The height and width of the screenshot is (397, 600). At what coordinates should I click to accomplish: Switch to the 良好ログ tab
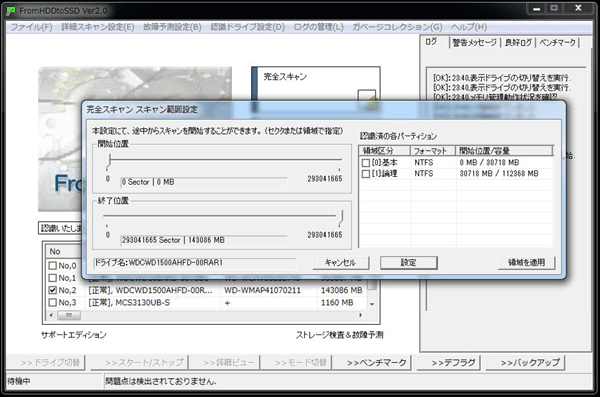[x=518, y=42]
